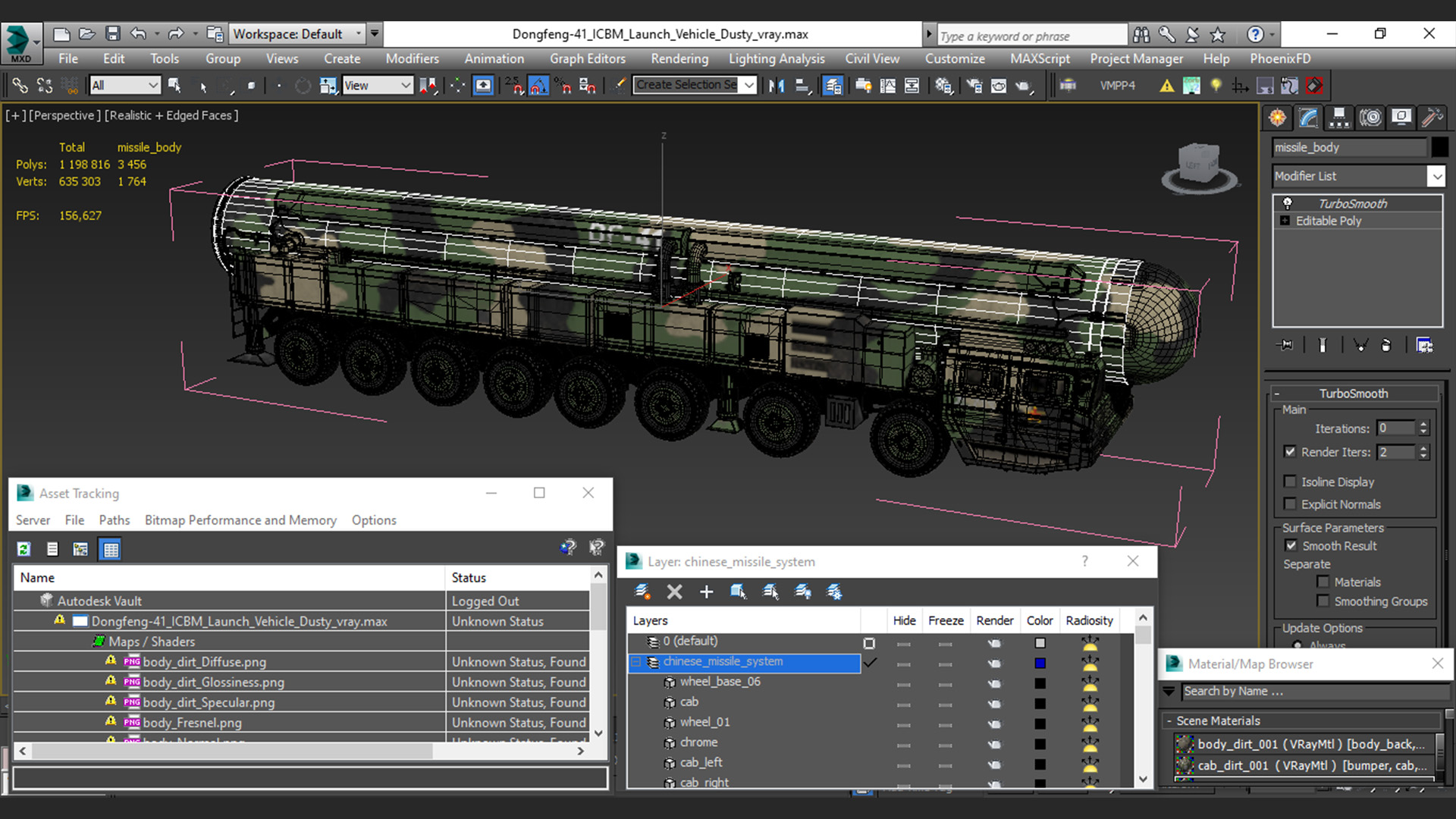This screenshot has width=1456, height=819.
Task: Select the Link tool chain icon
Action: click(x=20, y=86)
